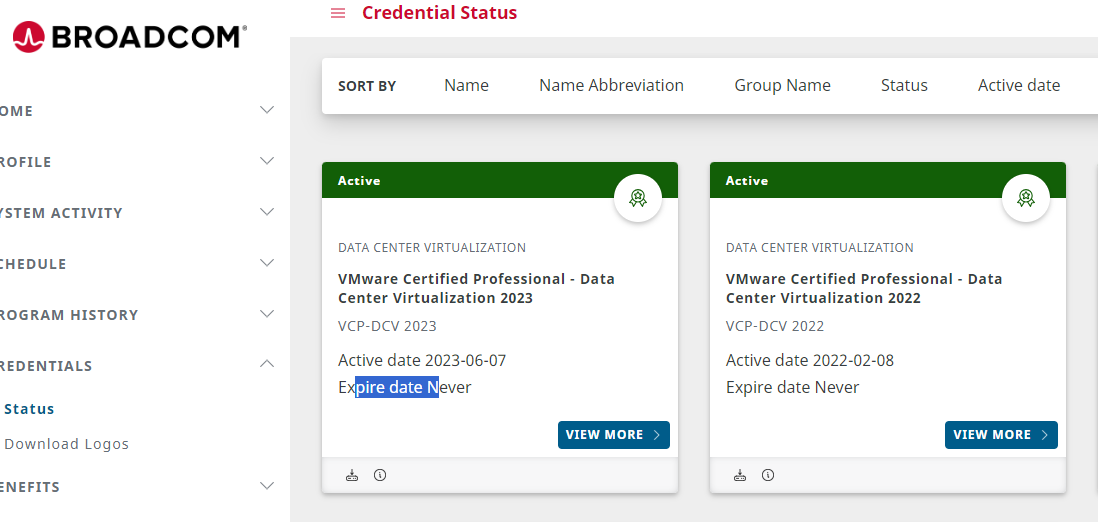Open the Profile sidebar menu item
The height and width of the screenshot is (522, 1098).
pyautogui.click(x=26, y=162)
